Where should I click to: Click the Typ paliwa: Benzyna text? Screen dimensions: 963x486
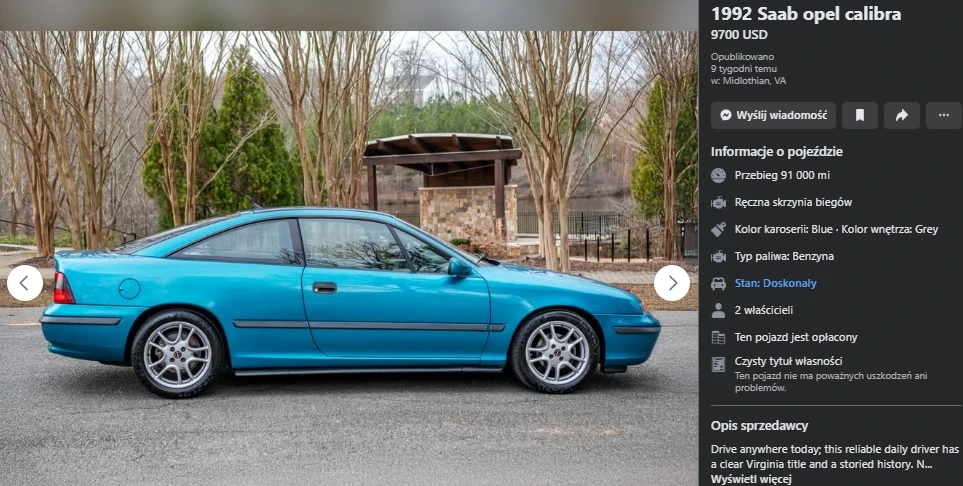click(x=784, y=256)
